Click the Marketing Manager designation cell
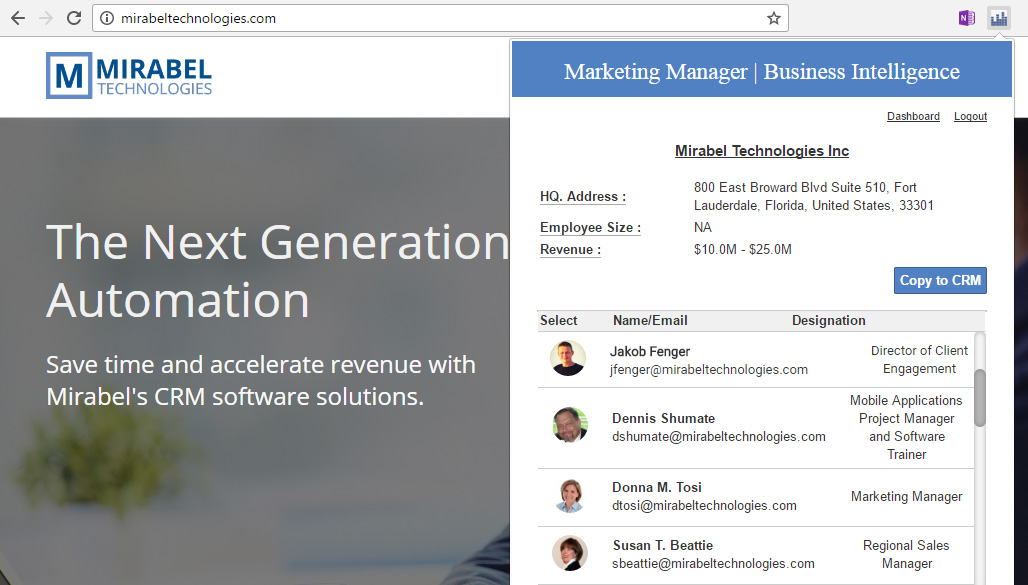 coord(907,496)
